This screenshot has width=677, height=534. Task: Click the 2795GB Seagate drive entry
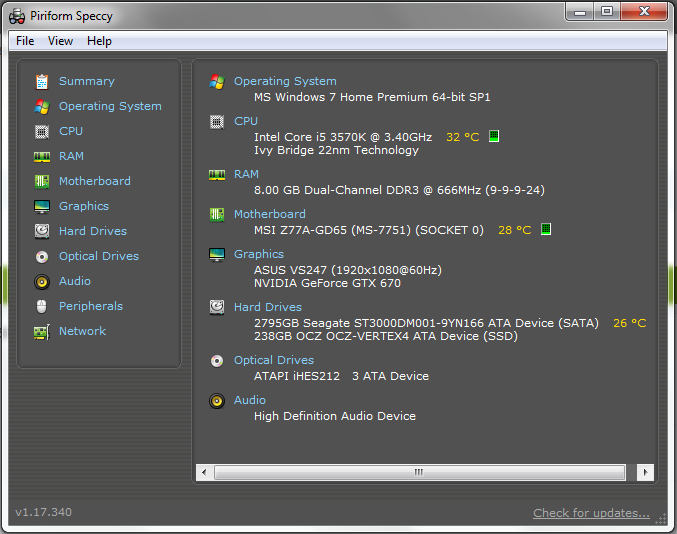point(426,323)
